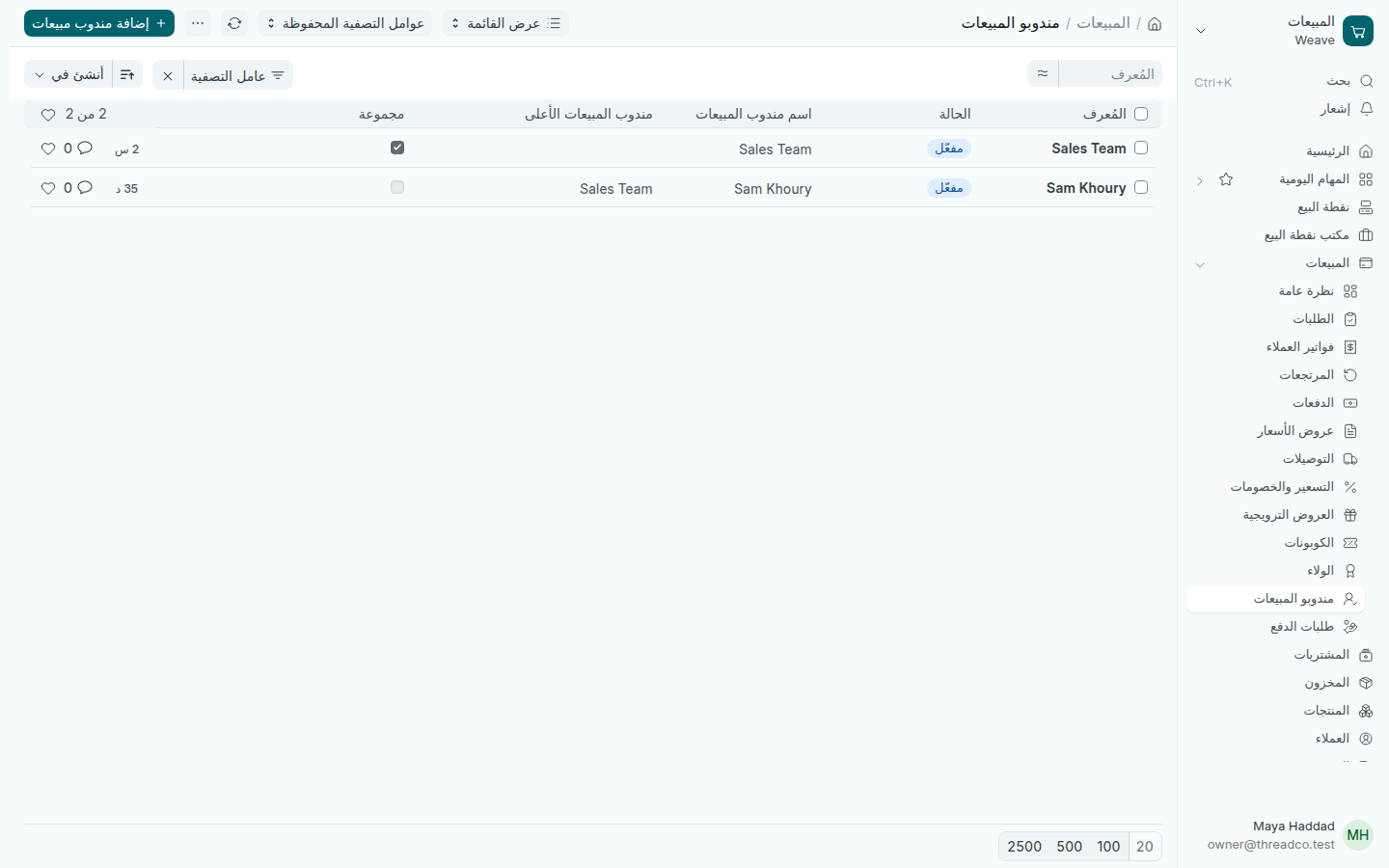Like the Sam Khoury row heart icon
Image resolution: width=1389 pixels, height=868 pixels.
(48, 188)
